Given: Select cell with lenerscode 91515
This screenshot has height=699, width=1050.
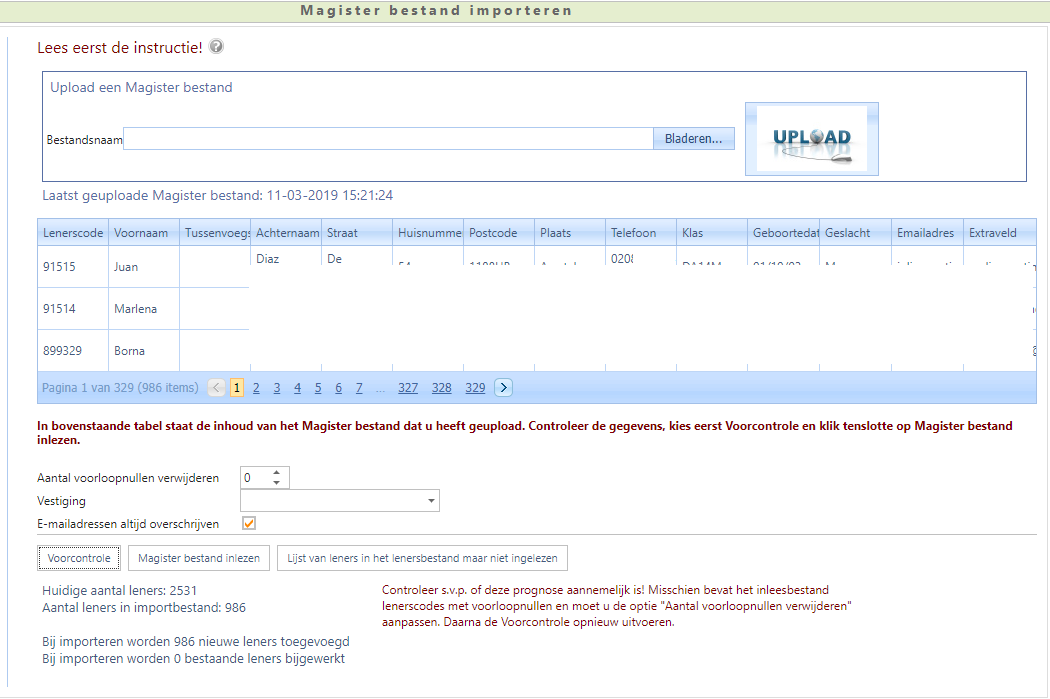Looking at the screenshot, I should coord(73,266).
